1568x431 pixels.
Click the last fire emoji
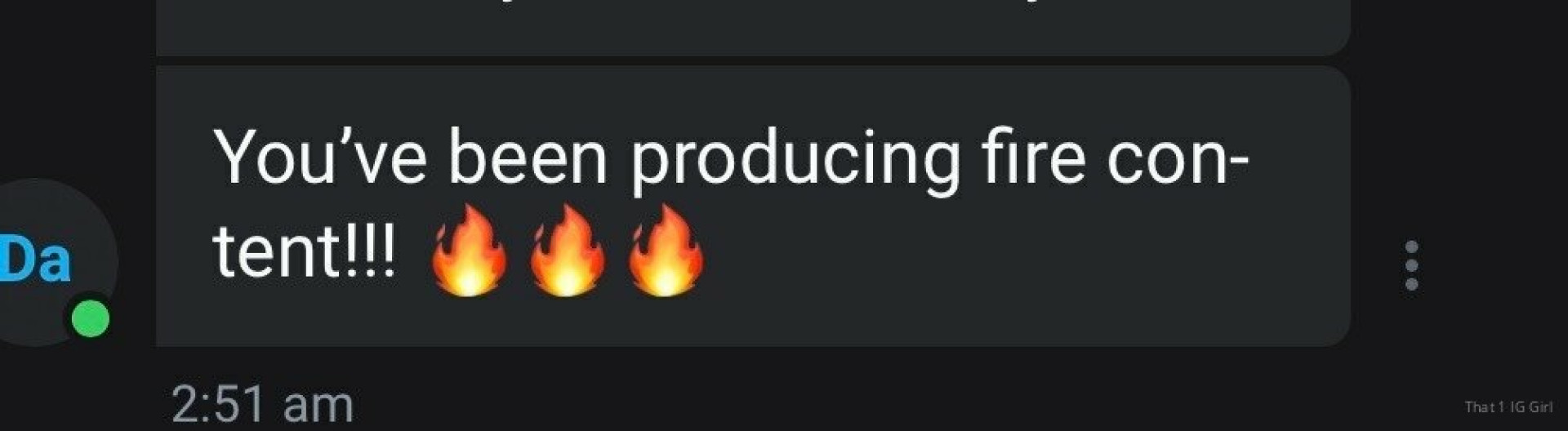666,250
